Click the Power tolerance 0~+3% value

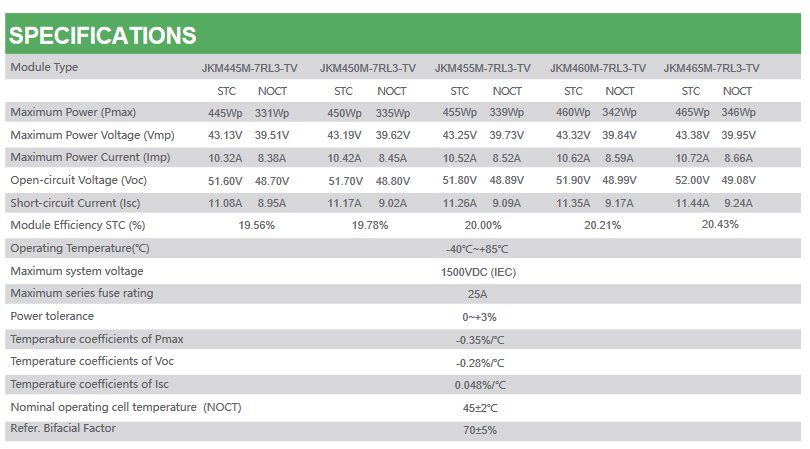click(479, 317)
